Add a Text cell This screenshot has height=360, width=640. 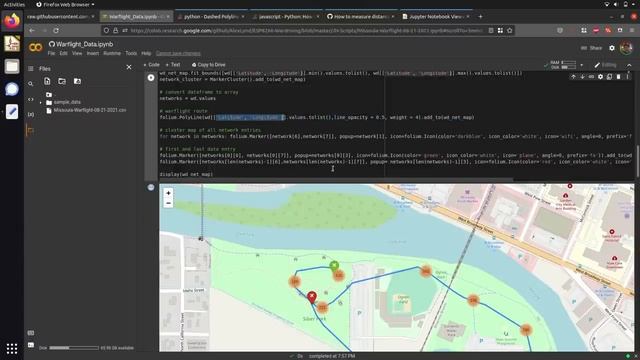click(x=173, y=65)
